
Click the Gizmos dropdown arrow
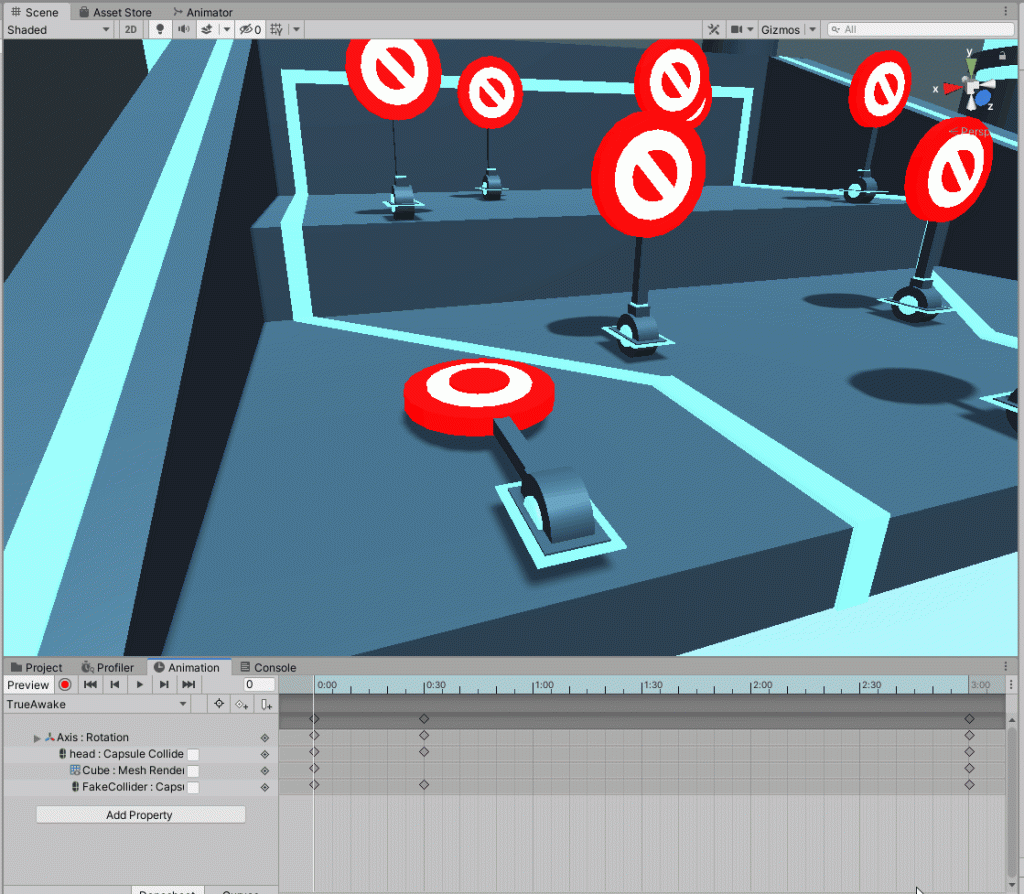(811, 29)
